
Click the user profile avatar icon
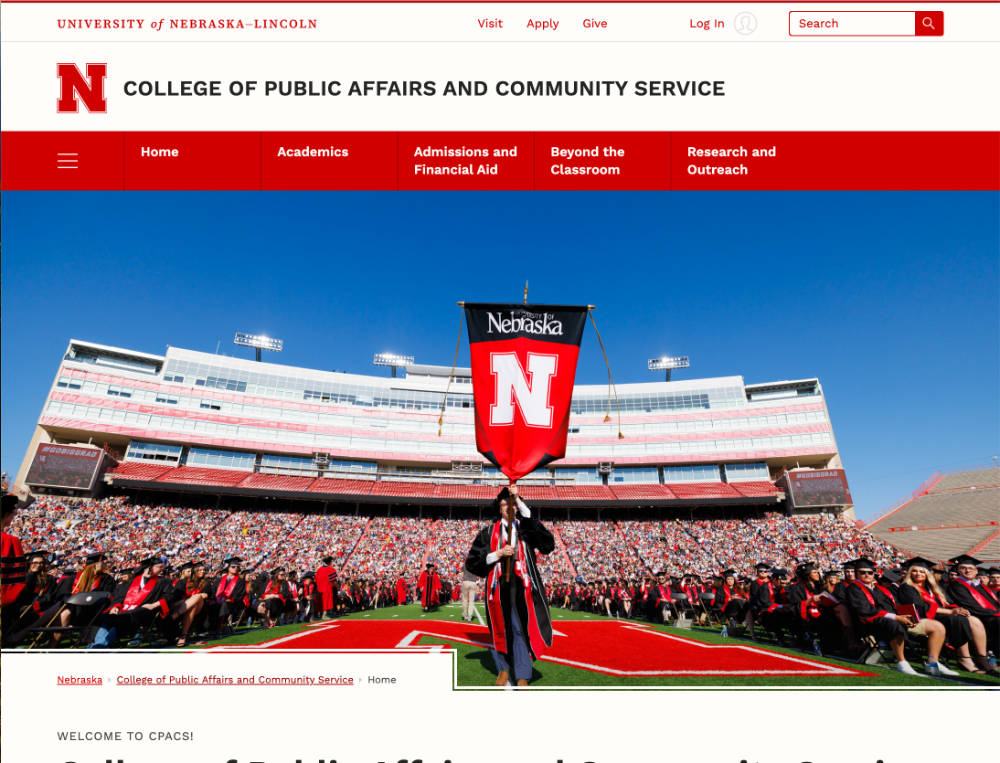click(745, 24)
